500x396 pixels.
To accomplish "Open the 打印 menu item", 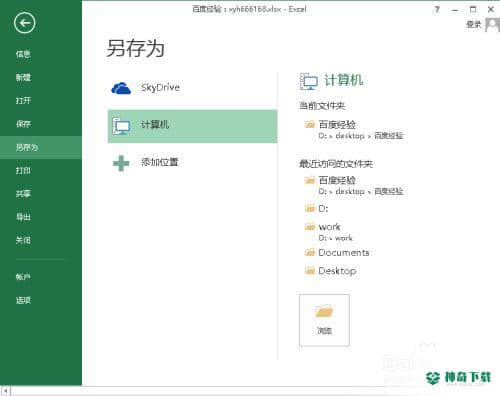I will (x=23, y=171).
